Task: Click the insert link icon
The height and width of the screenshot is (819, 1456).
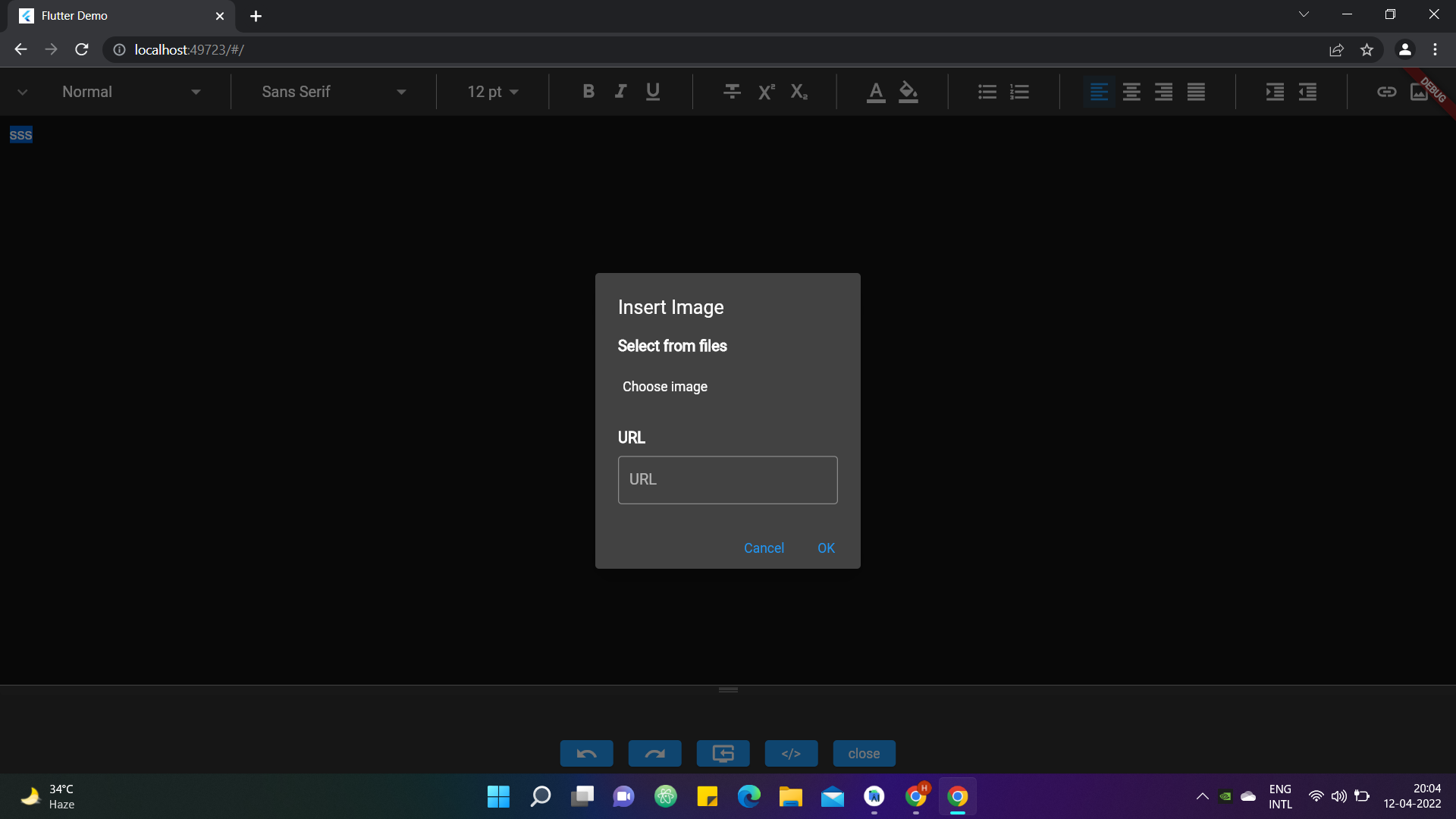Action: 1386,92
